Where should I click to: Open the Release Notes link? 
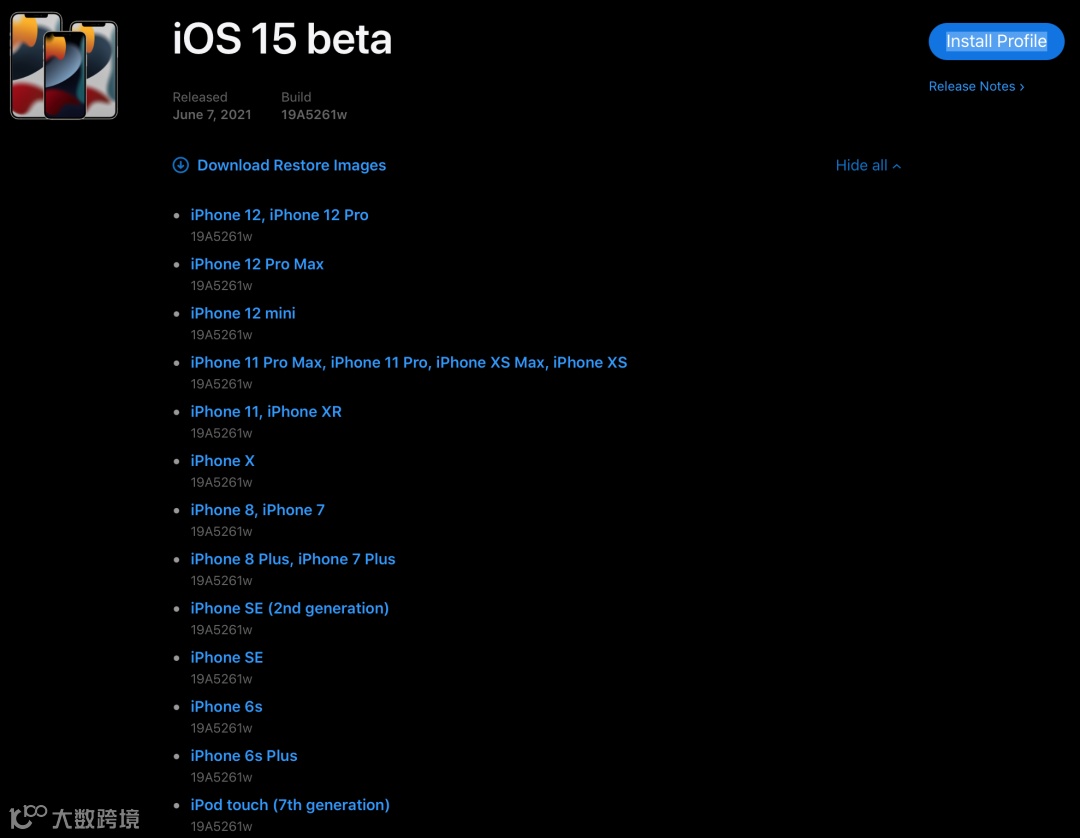[976, 86]
